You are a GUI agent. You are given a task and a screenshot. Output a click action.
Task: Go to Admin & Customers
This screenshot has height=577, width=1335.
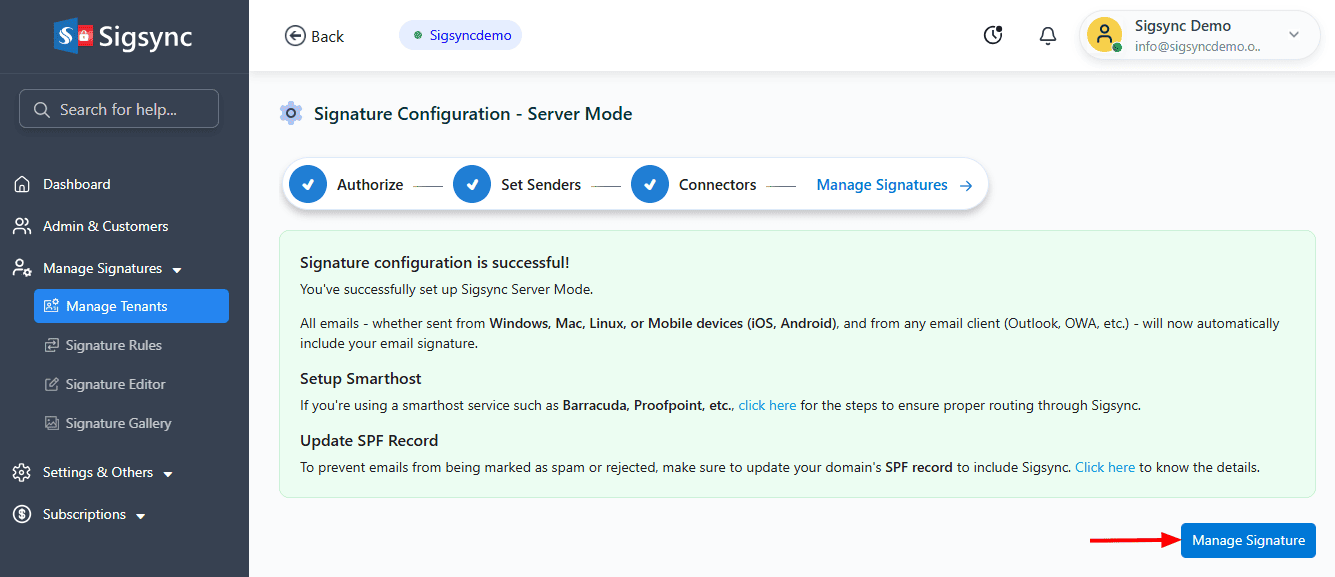click(x=105, y=226)
